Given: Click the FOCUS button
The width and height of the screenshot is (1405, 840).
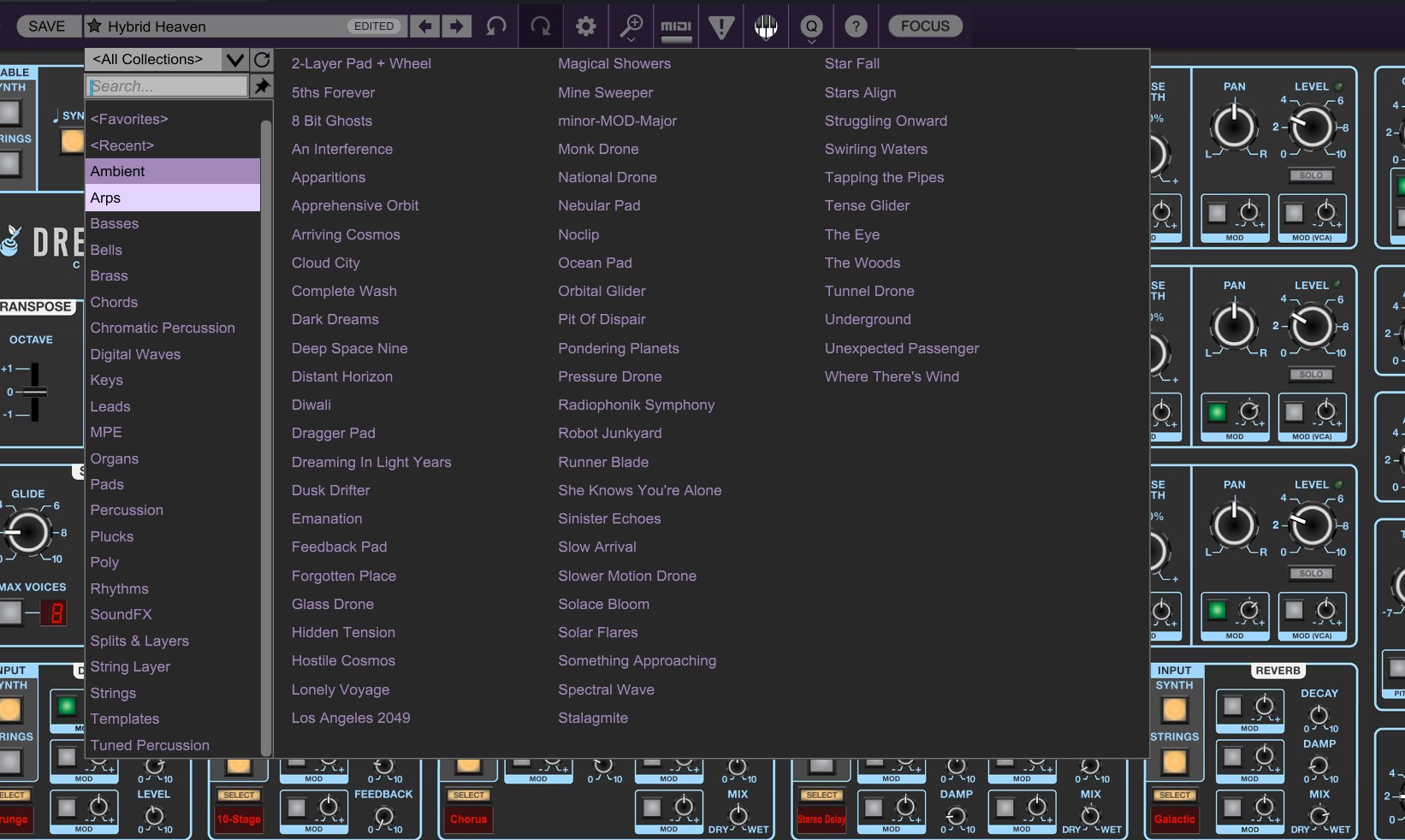Looking at the screenshot, I should pos(925,26).
